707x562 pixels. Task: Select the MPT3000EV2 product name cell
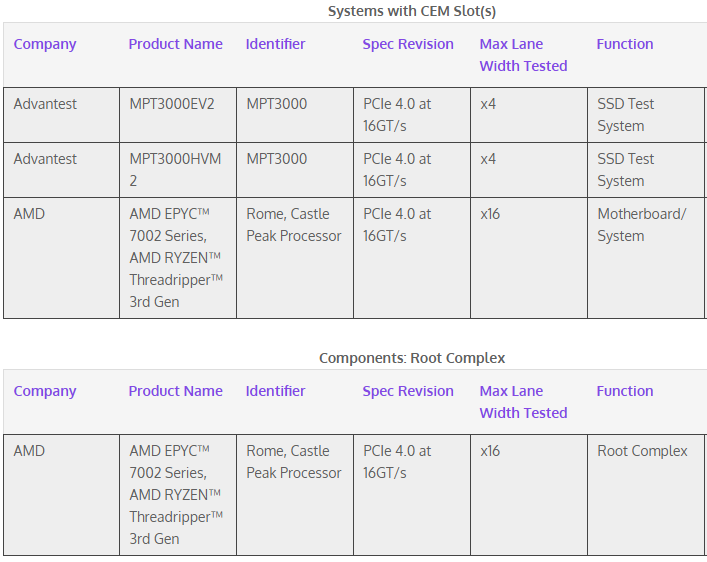[x=172, y=104]
